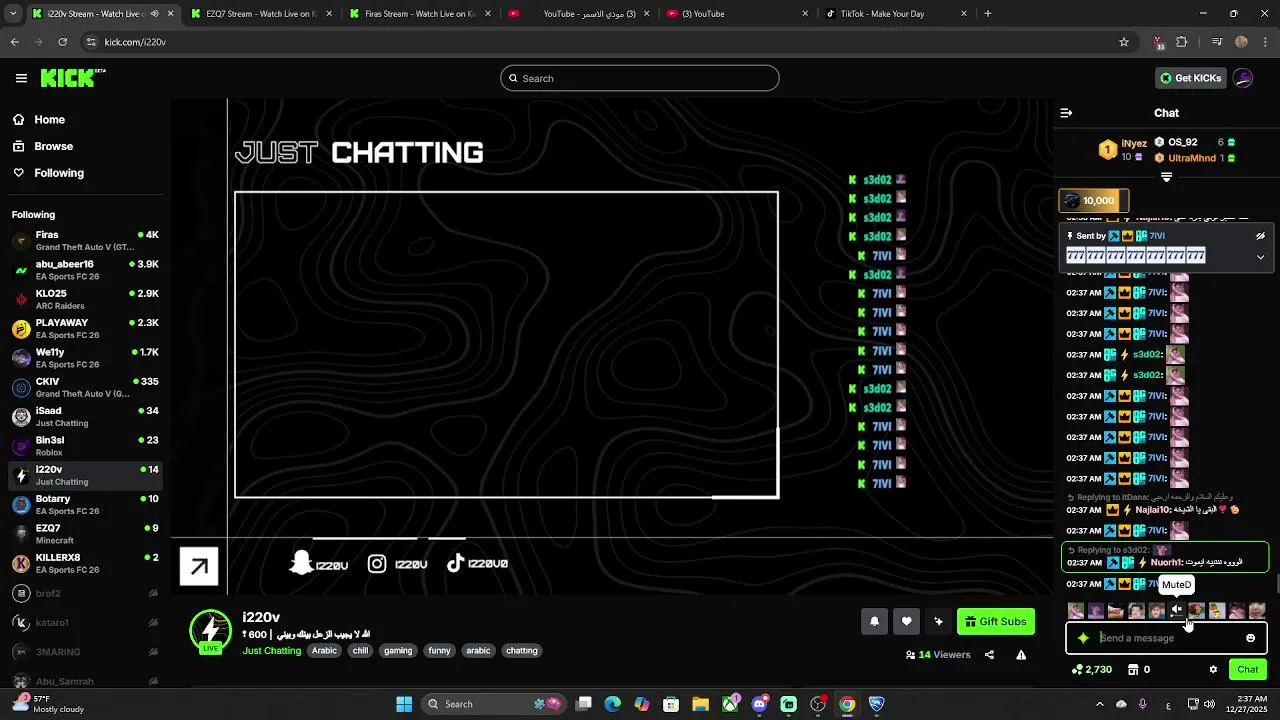Image resolution: width=1280 pixels, height=720 pixels.
Task: Click the Arabic tag
Action: [x=324, y=651]
